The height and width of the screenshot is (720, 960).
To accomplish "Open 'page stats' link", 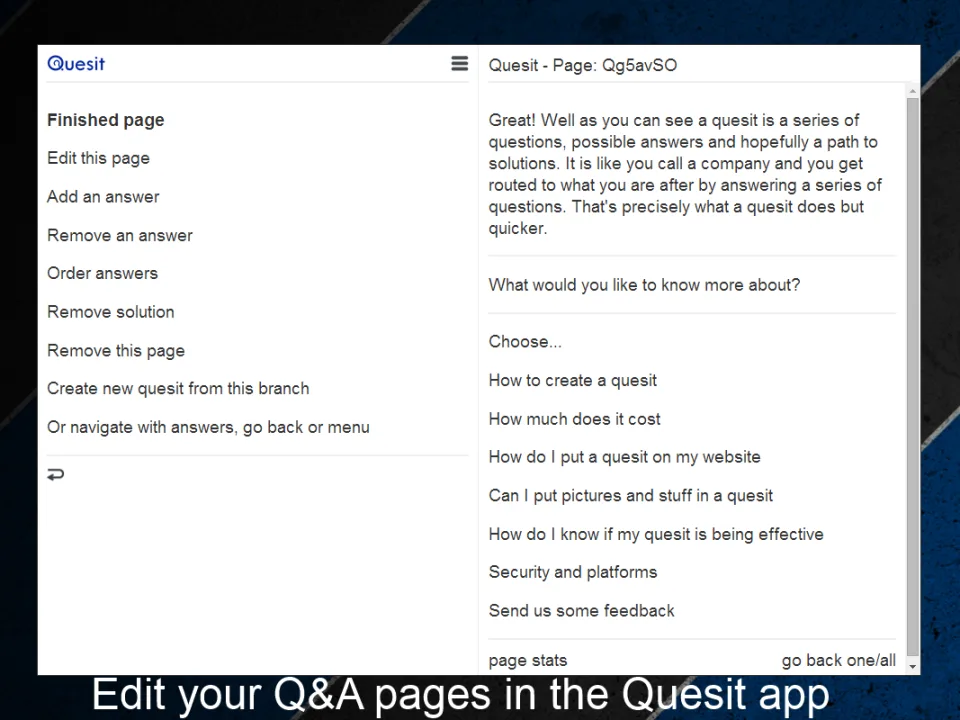I will 528,660.
